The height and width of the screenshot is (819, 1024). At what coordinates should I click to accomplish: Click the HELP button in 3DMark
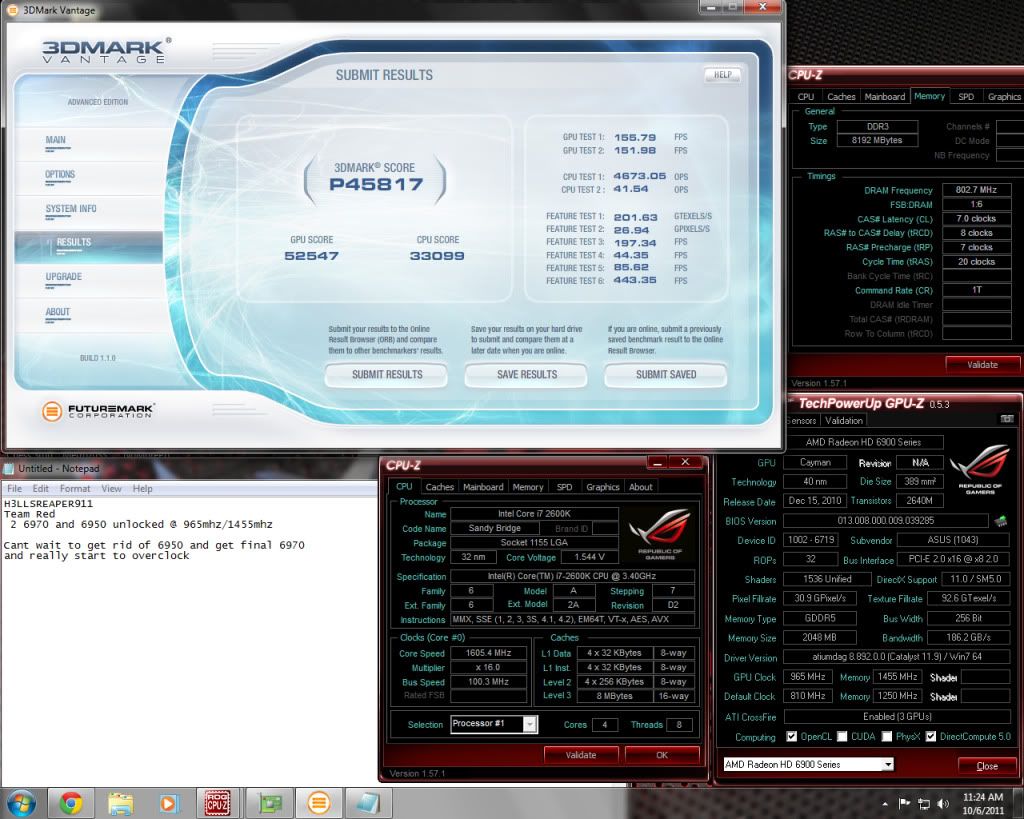pyautogui.click(x=722, y=74)
